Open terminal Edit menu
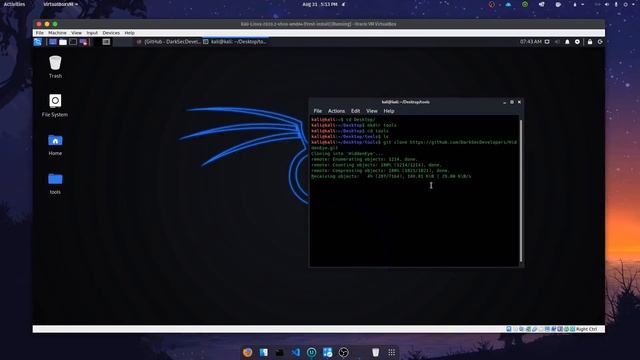640x360 pixels. click(x=356, y=111)
